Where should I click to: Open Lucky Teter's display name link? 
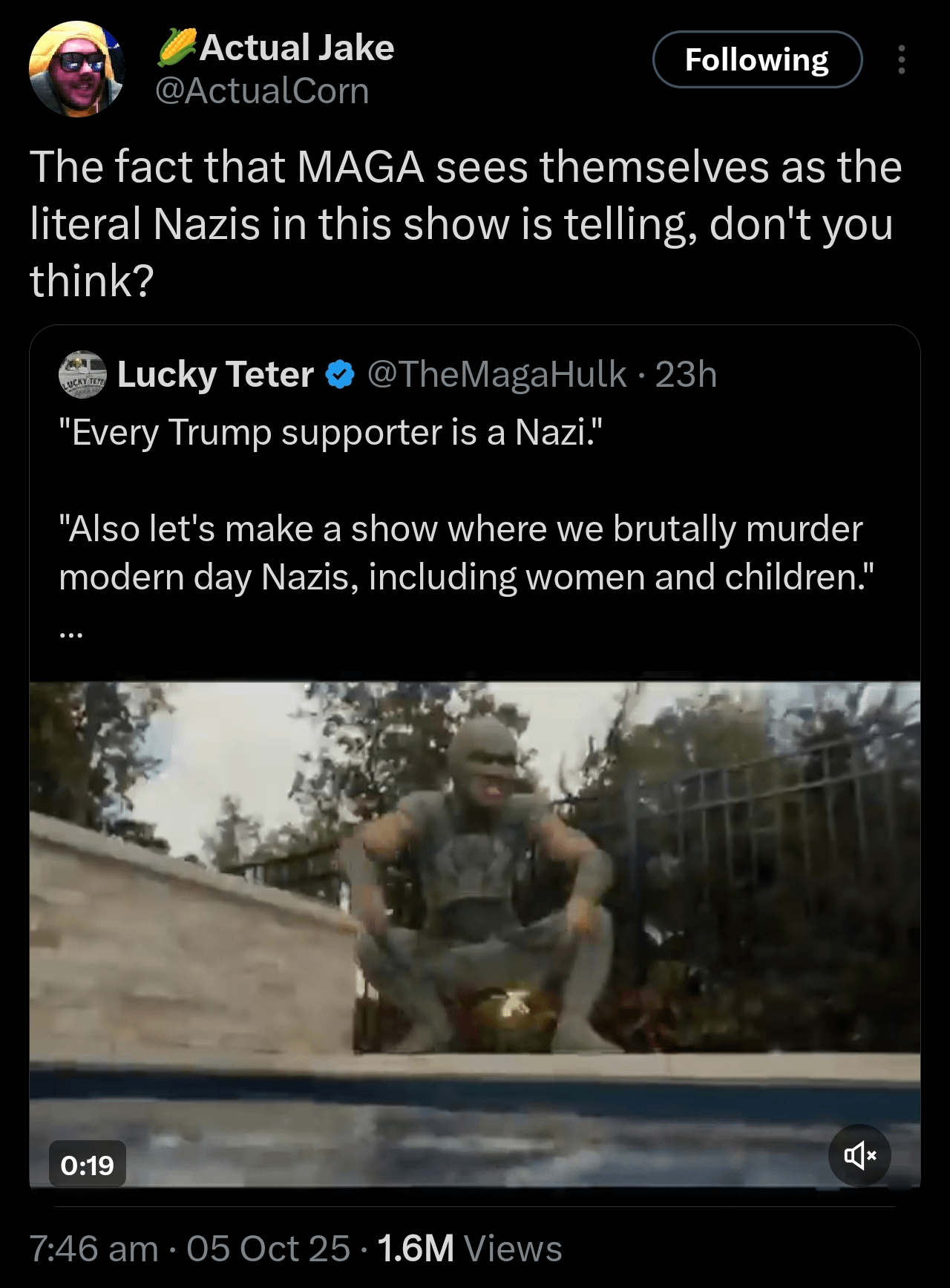(215, 375)
